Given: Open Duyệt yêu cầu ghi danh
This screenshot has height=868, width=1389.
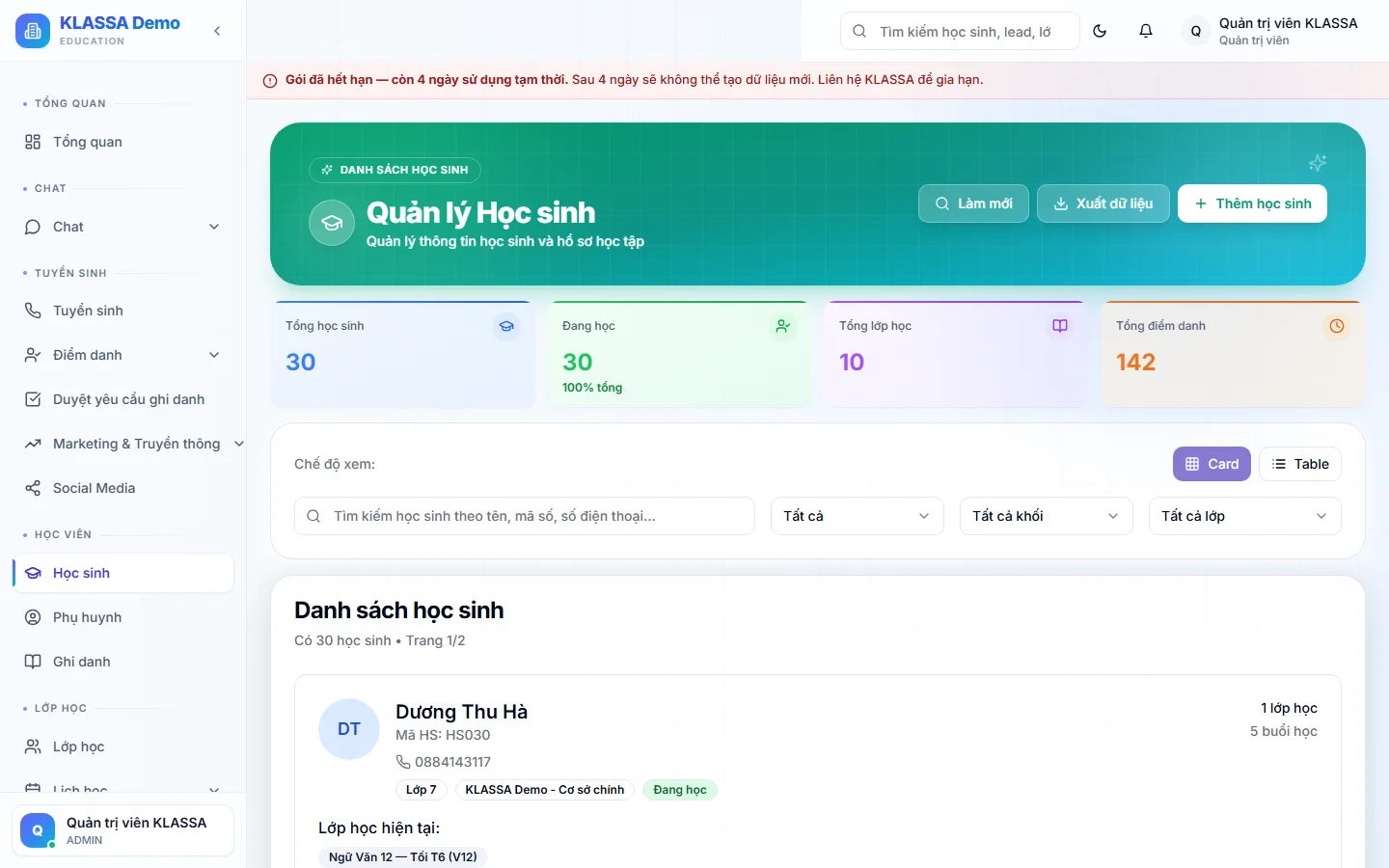Looking at the screenshot, I should pyautogui.click(x=123, y=399).
